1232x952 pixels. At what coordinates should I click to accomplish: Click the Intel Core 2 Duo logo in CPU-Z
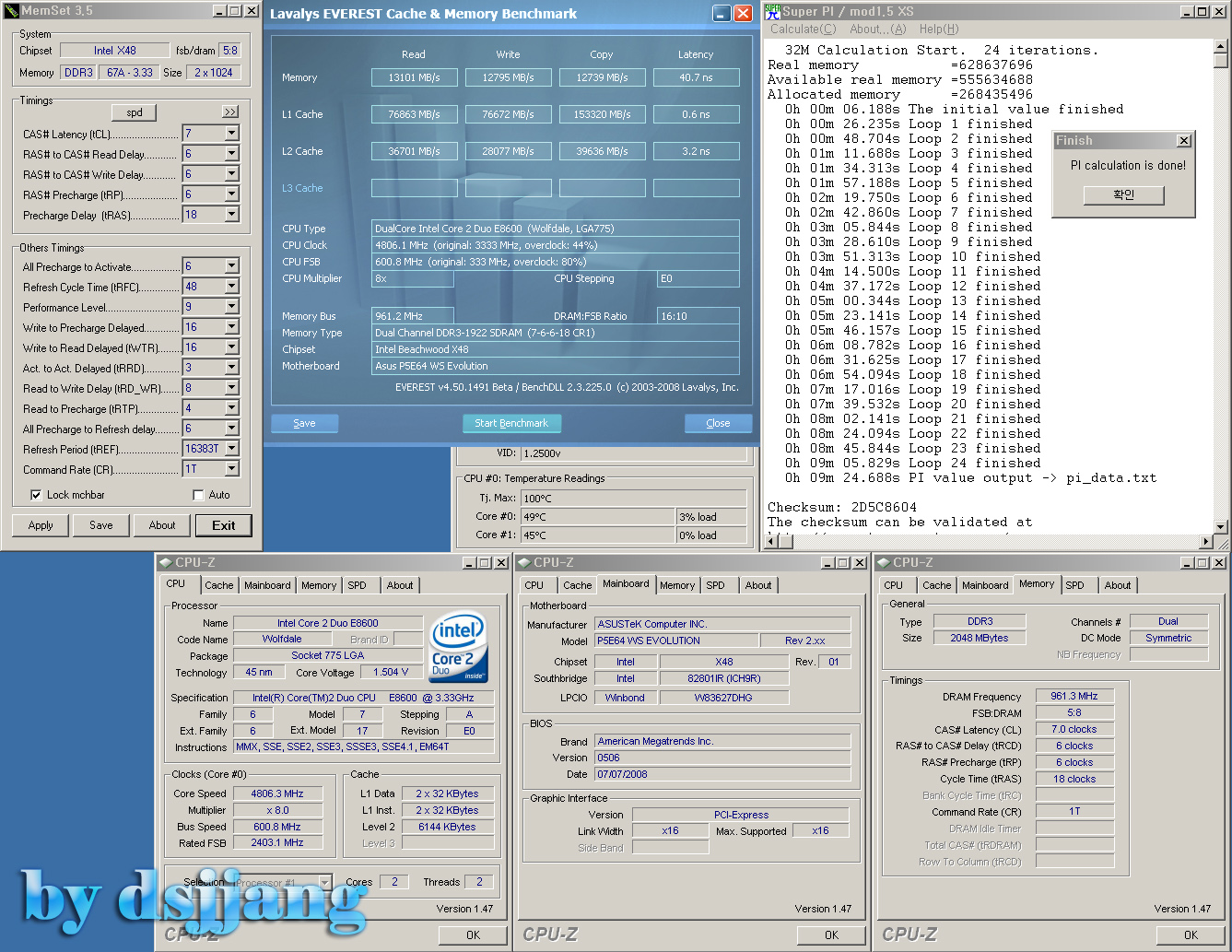[459, 648]
